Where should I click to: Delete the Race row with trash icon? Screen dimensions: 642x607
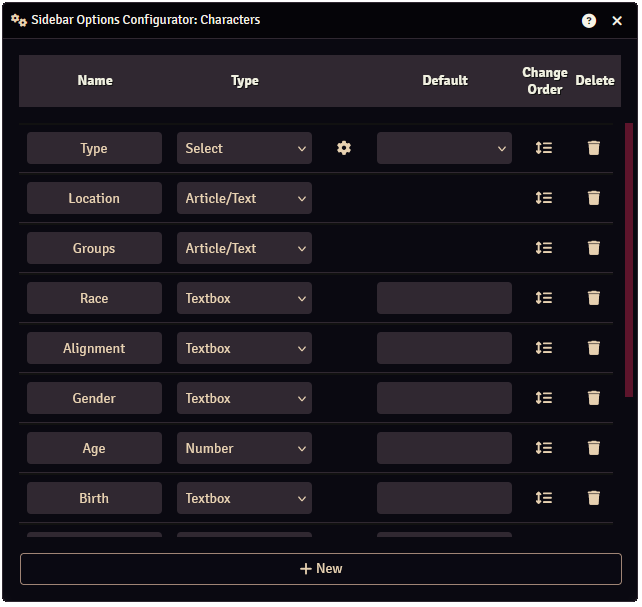click(x=593, y=298)
